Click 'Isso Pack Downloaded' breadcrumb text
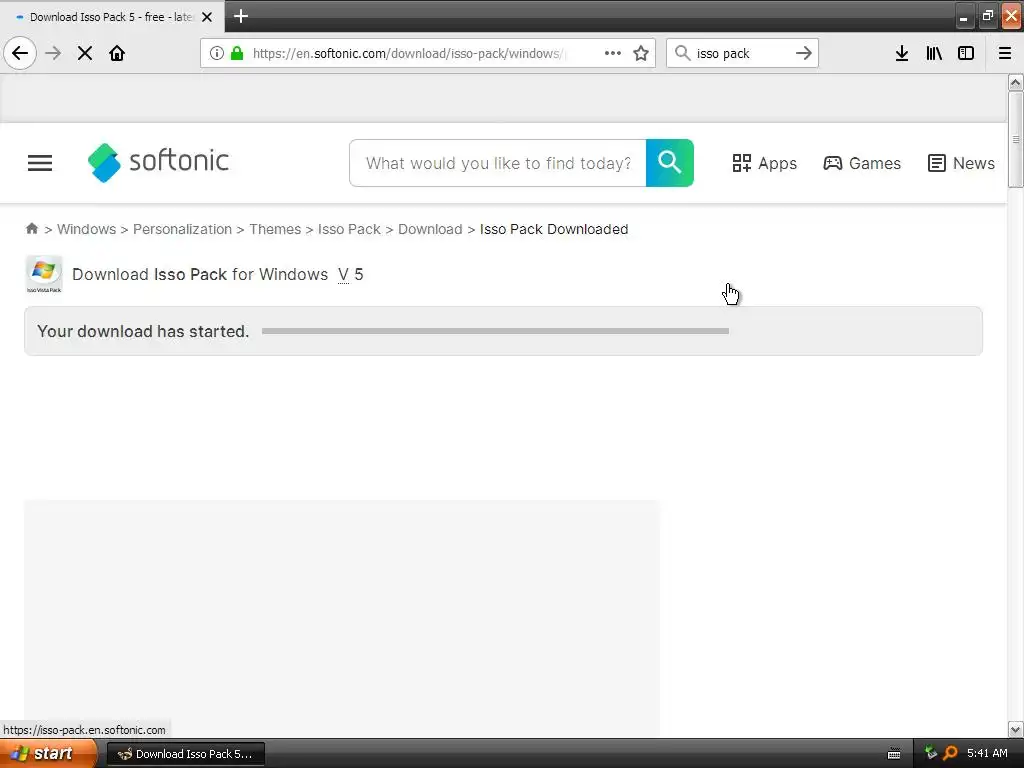This screenshot has height=768, width=1024. point(554,229)
